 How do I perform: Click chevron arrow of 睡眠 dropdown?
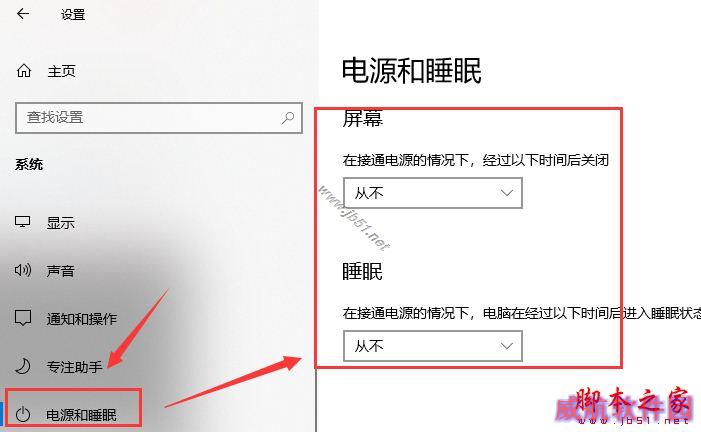[507, 346]
